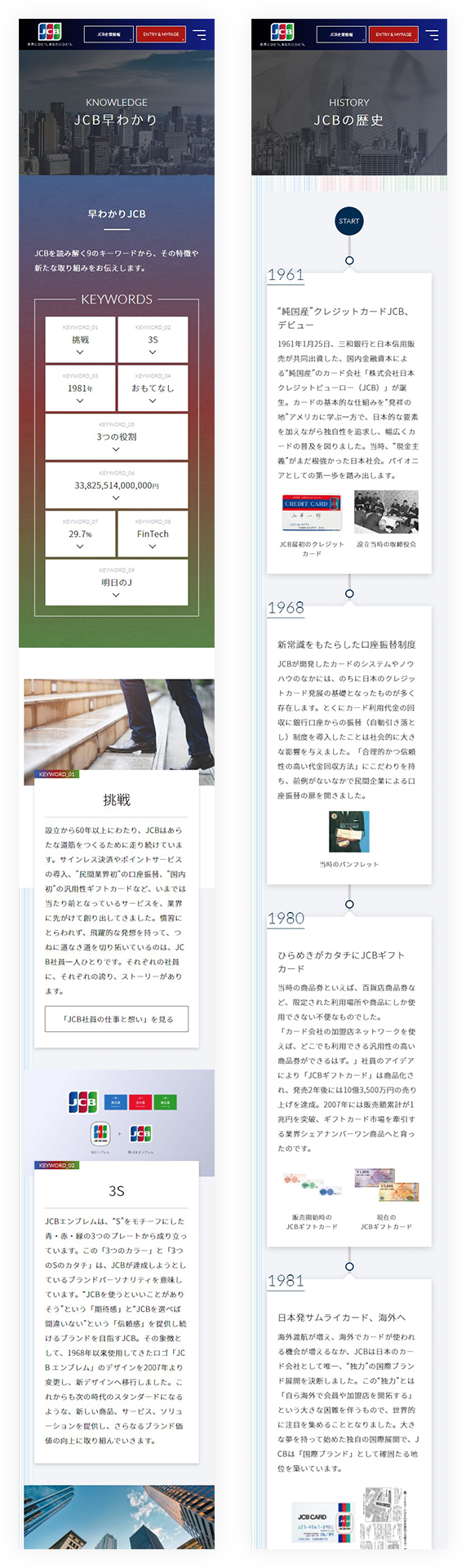This screenshot has height=1568, width=466.
Task: Expand KEYWORD_07 29.7% card
Action: pyautogui.click(x=80, y=534)
